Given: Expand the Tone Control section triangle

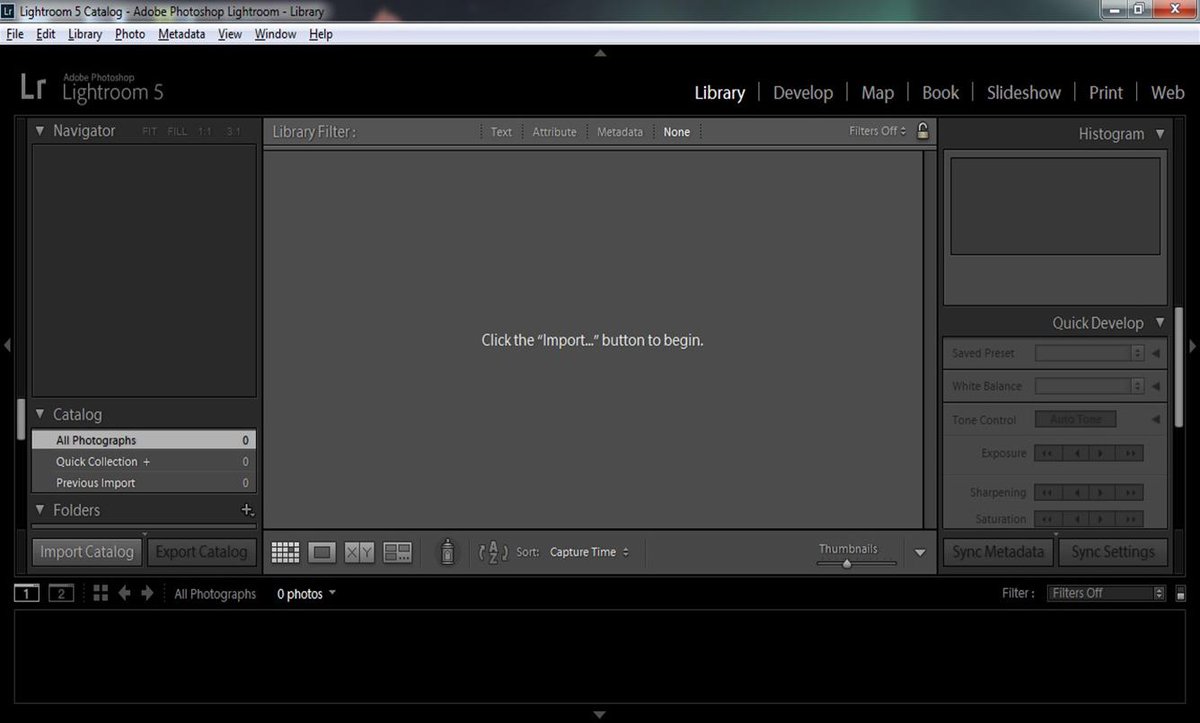Looking at the screenshot, I should [1157, 419].
